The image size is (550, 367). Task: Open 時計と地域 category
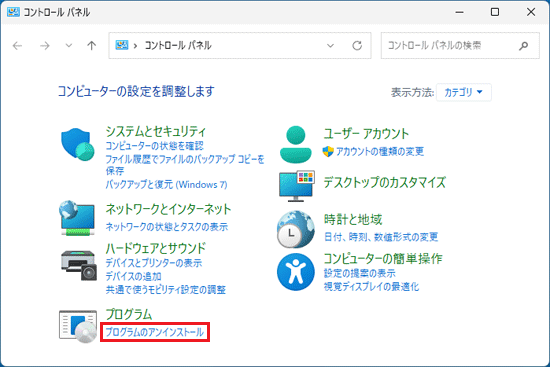[353, 219]
